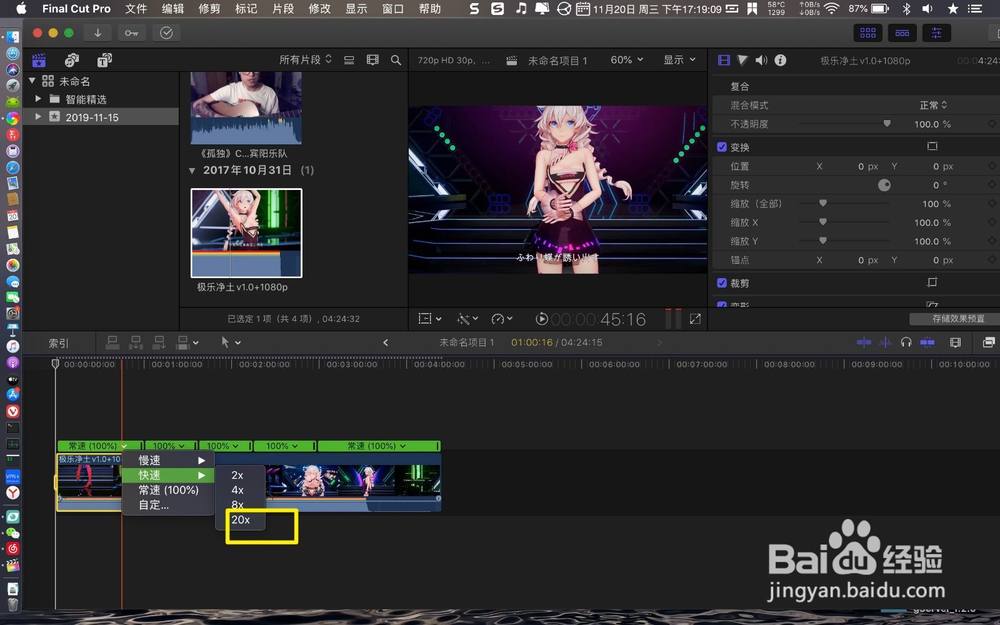Select 20x fast speed option
The width and height of the screenshot is (1000, 625).
point(240,520)
